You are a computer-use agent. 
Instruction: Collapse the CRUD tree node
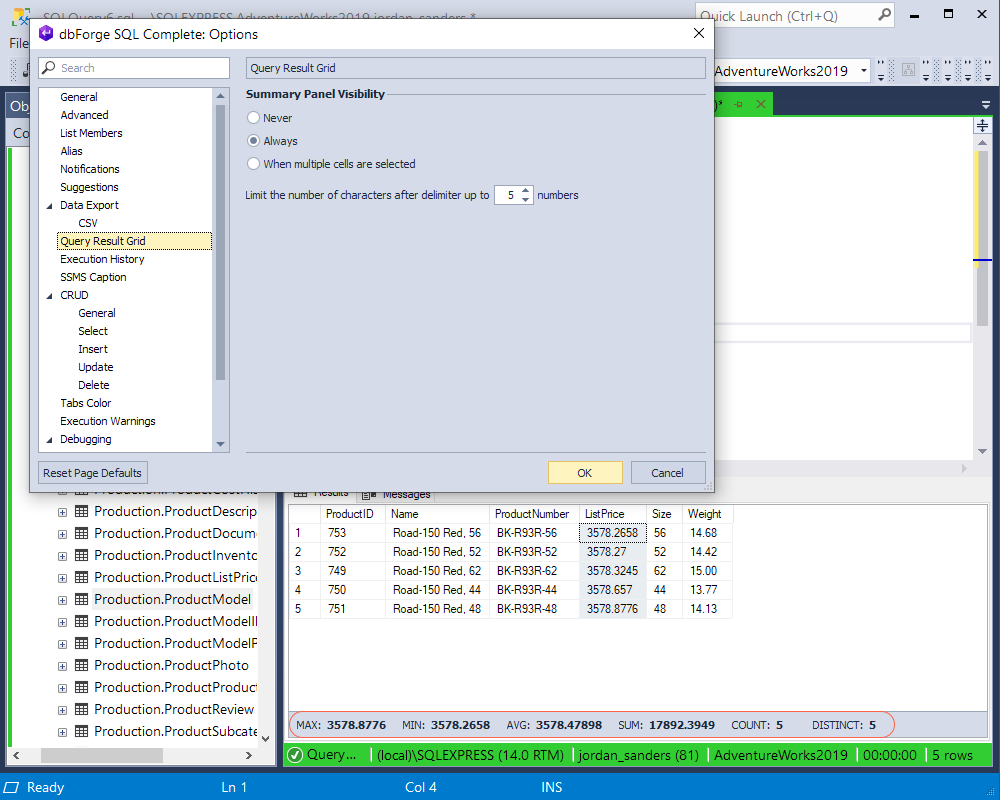click(50, 295)
